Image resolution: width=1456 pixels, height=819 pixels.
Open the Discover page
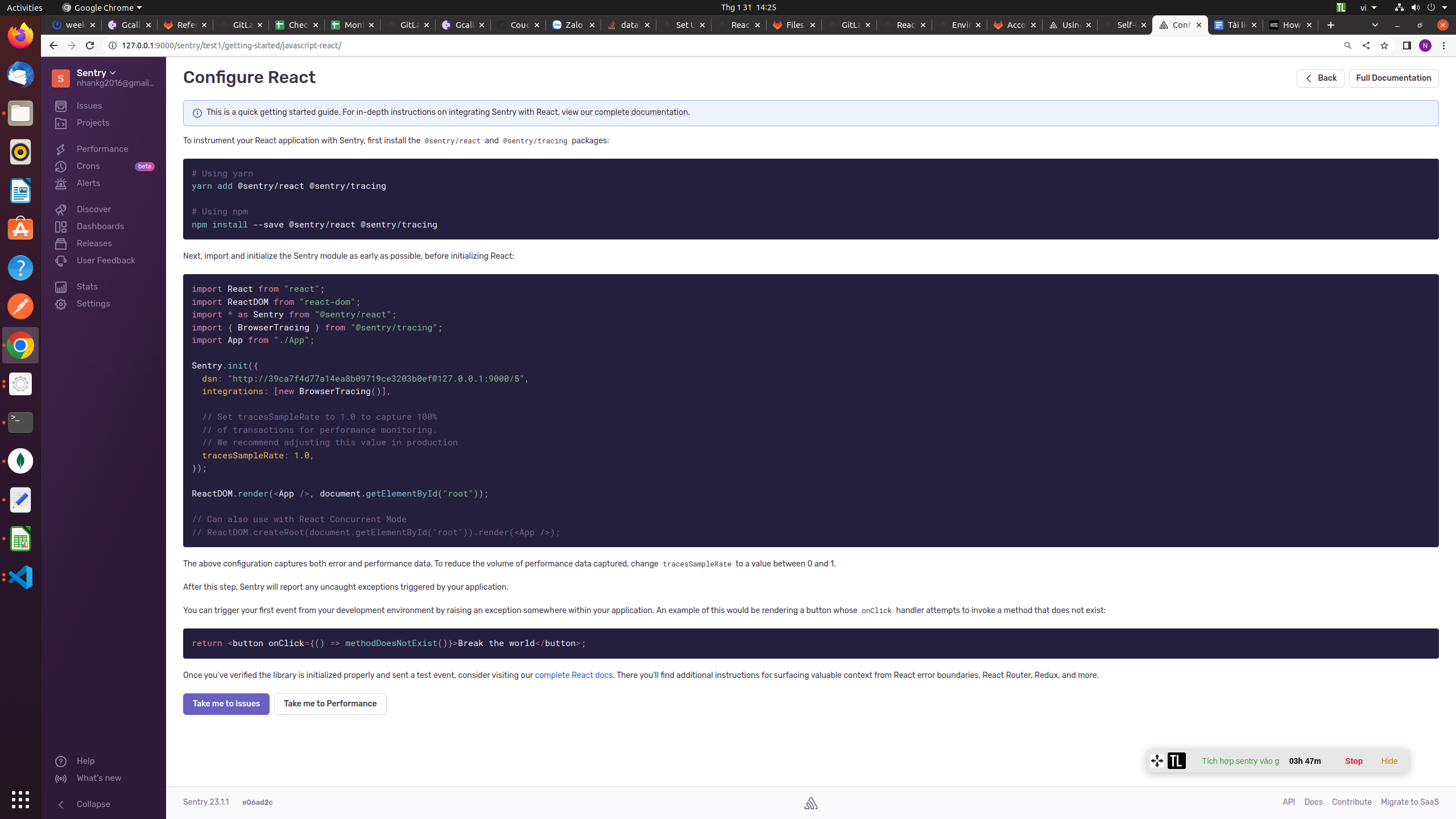point(93,209)
